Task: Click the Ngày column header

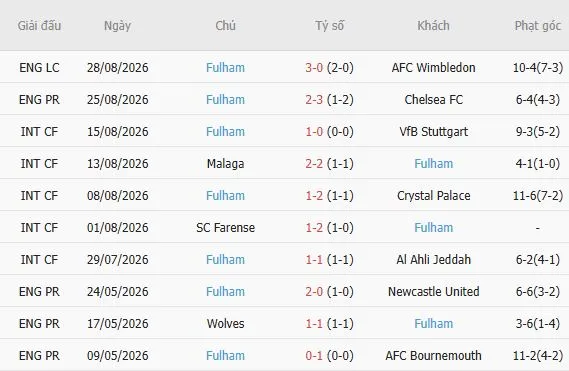Action: (x=117, y=26)
